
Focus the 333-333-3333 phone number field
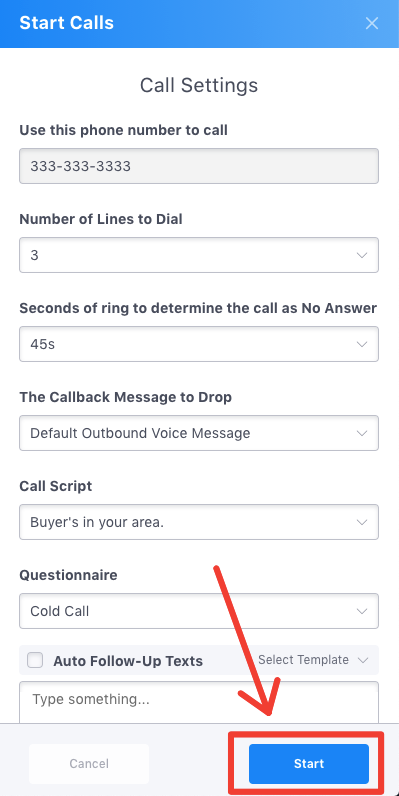[199, 166]
